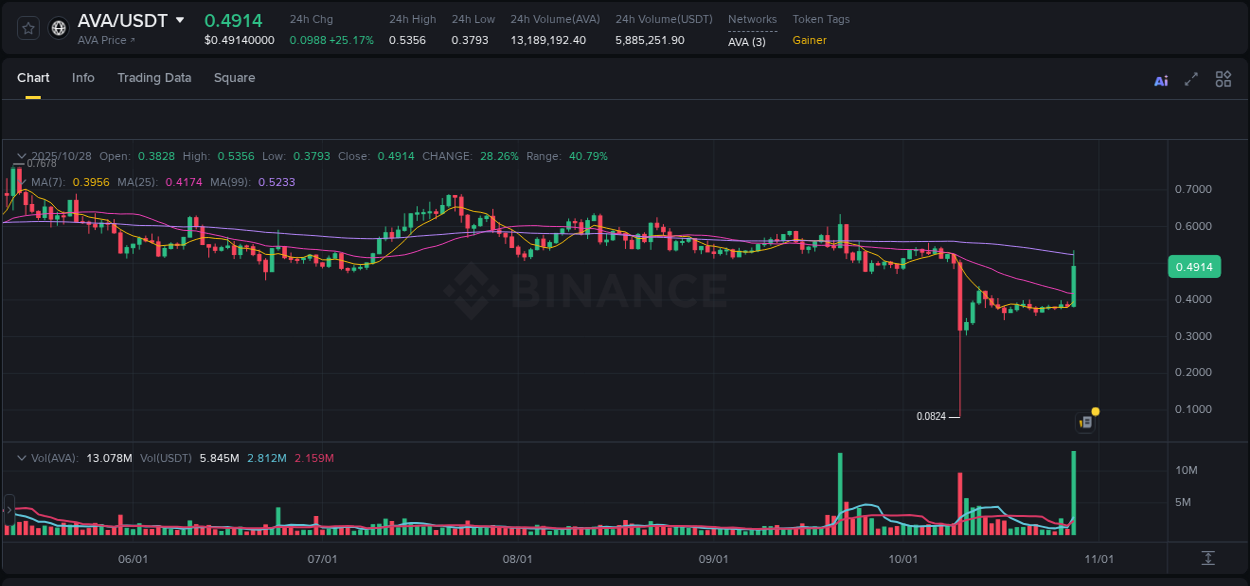Collapse the OHLC info legend chevron
Viewport: 1250px width, 586px height.
point(21,155)
